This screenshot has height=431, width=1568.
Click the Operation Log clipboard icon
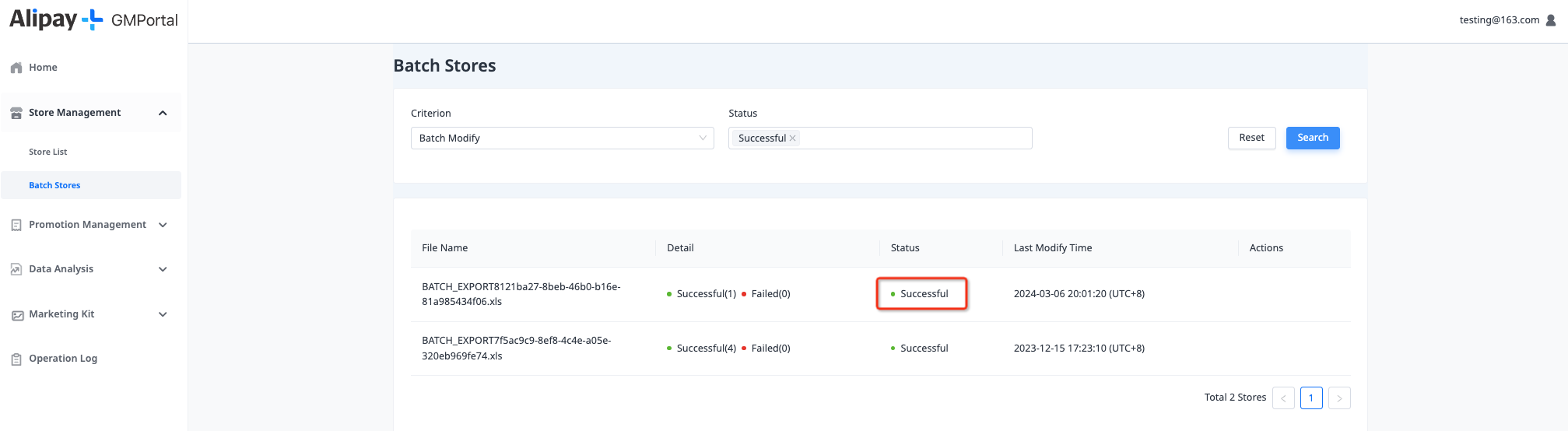[16, 359]
